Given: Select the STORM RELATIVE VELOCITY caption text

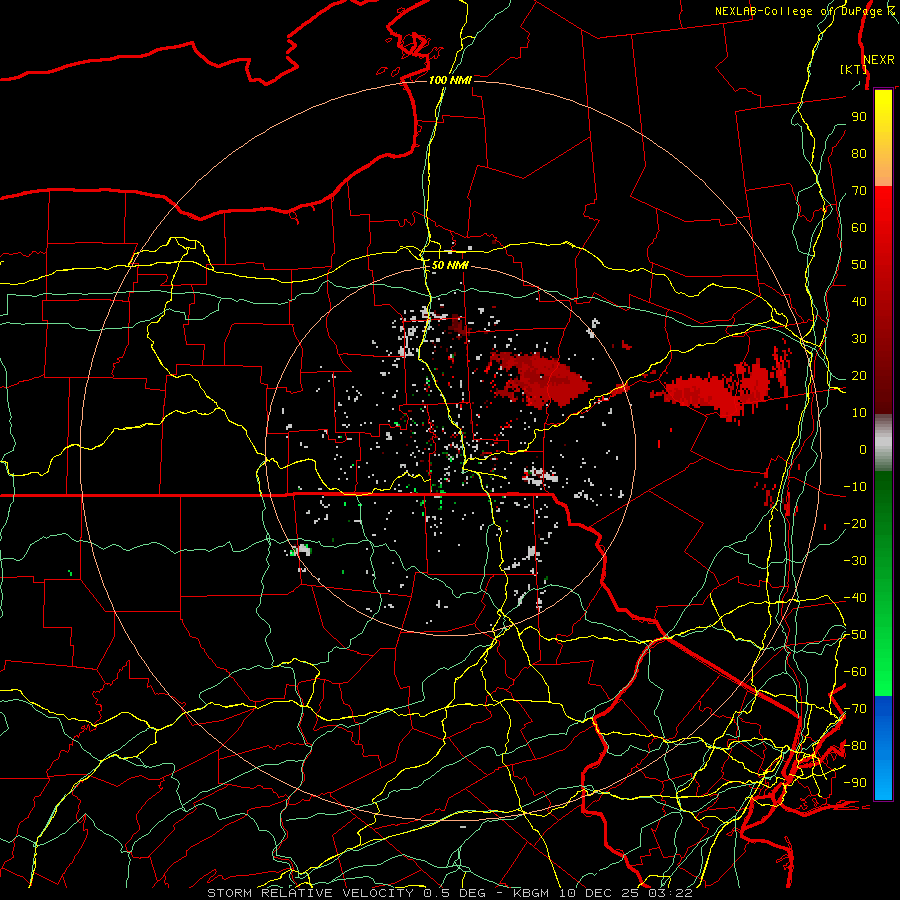Looking at the screenshot, I should pos(310,893).
